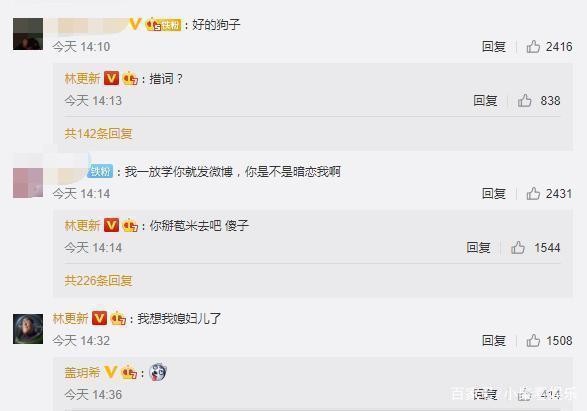Screen dimensions: 587x411
Task: Reply to '你掰苞米去吧 傻子'
Action: pyautogui.click(x=478, y=247)
